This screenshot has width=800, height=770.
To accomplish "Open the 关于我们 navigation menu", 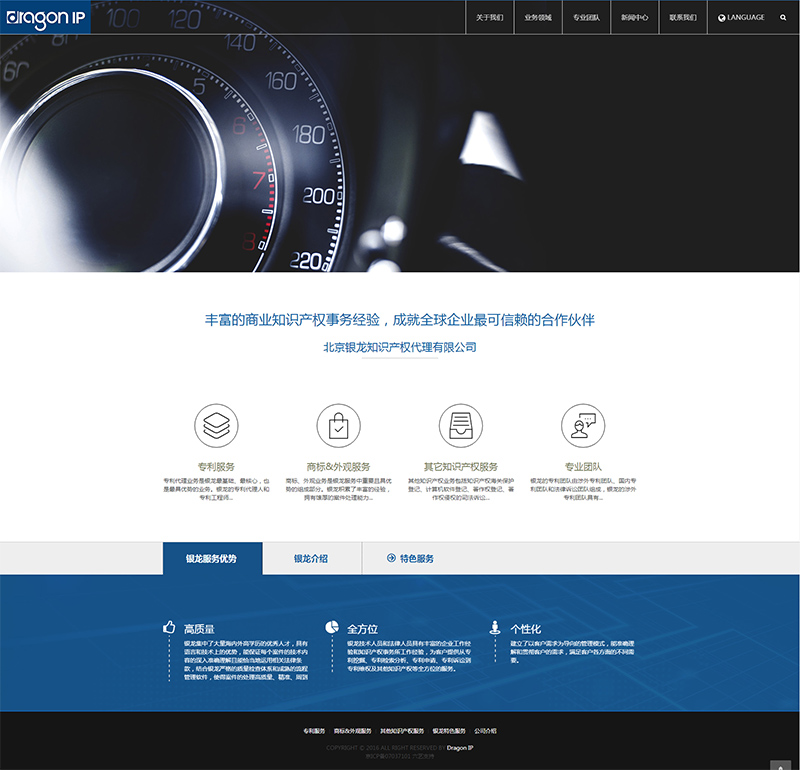I will 490,18.
